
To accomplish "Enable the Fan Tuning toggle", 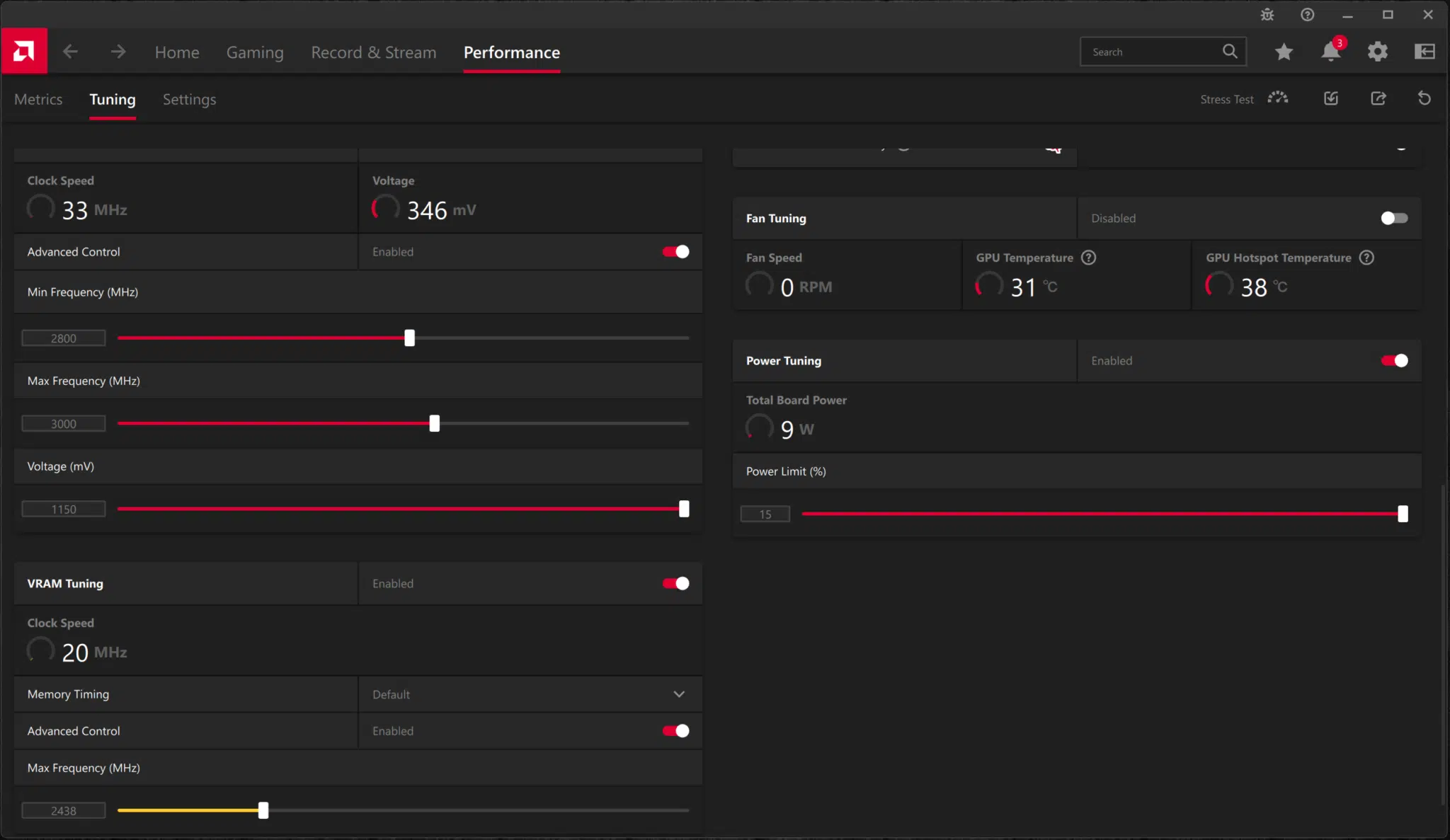I will [x=1395, y=218].
